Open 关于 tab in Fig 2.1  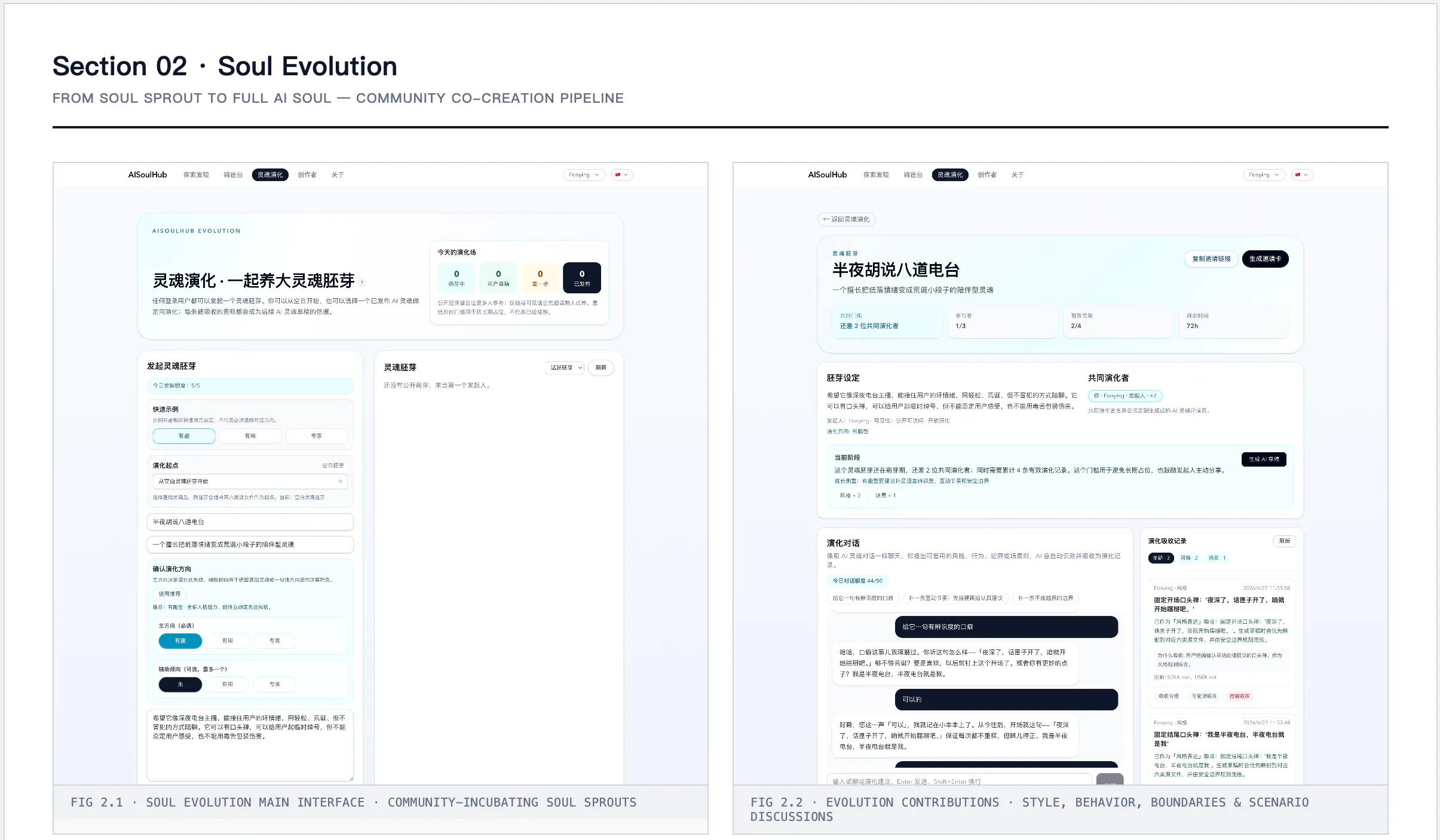point(338,174)
